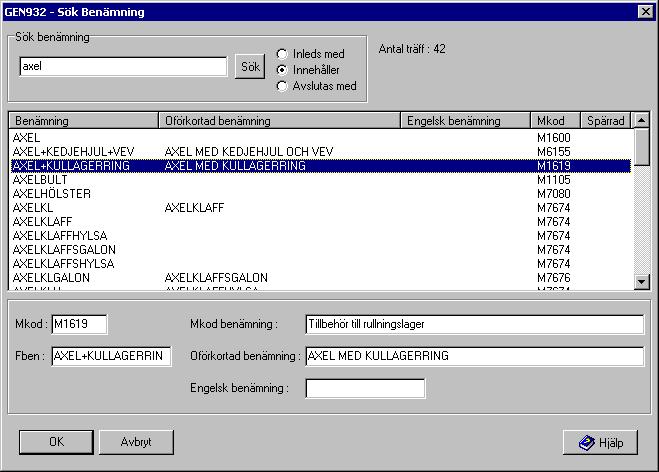Click the 'AXEL MED KEDJEHJUL OCH VEV' cell
Image resolution: width=659 pixels, height=472 pixels.
(x=249, y=152)
